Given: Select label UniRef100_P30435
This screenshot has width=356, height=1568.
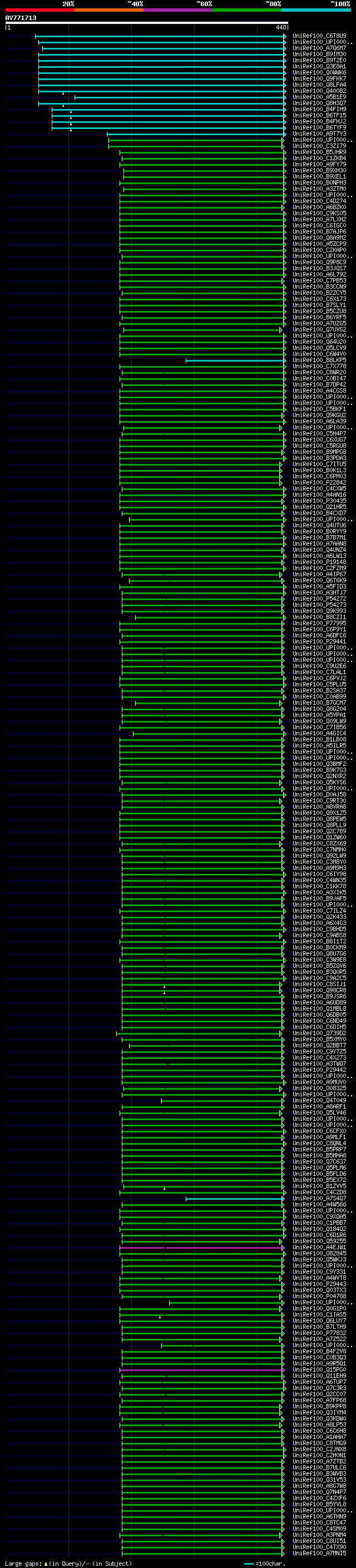Looking at the screenshot, I should (x=319, y=501).
